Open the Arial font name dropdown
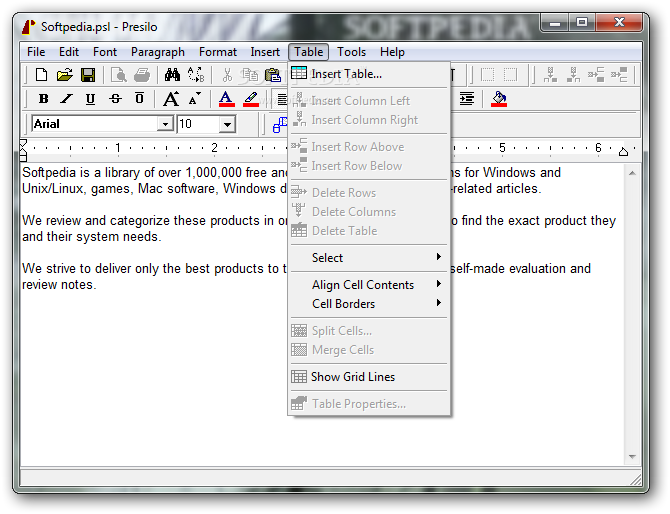Image resolution: width=670 pixels, height=514 pixels. [x=165, y=124]
